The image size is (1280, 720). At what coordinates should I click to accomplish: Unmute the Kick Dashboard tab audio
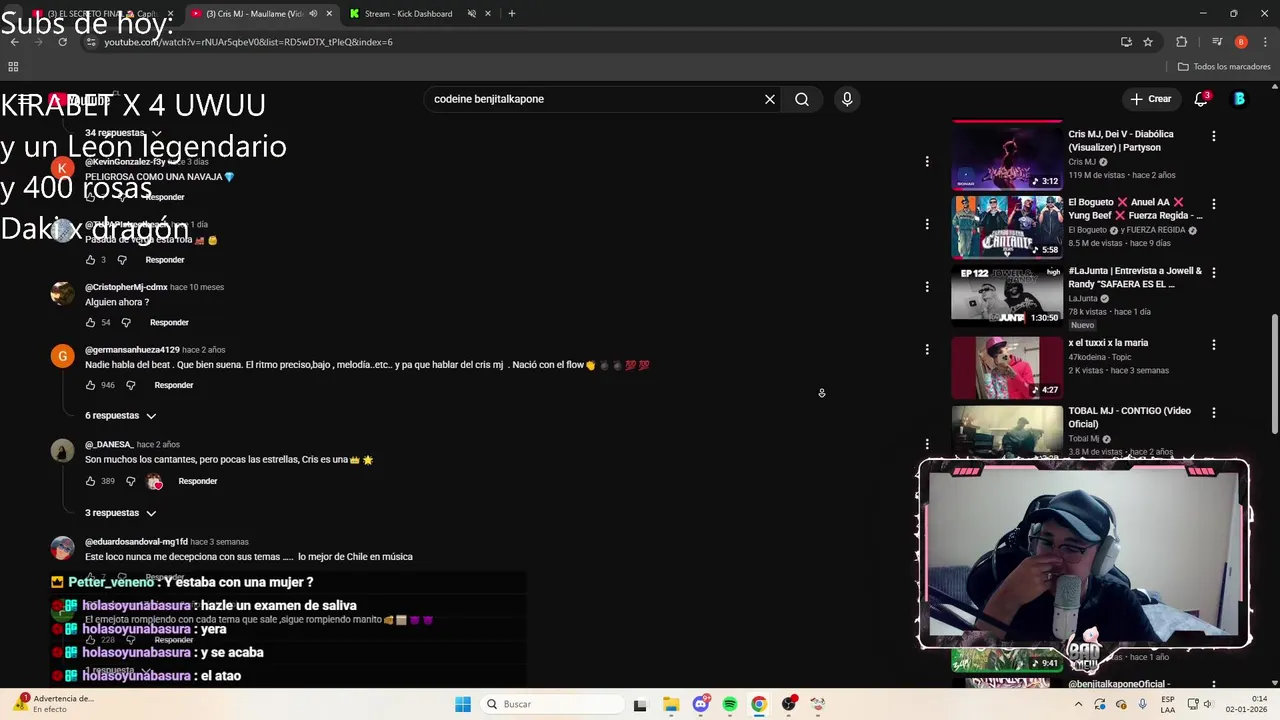471,14
